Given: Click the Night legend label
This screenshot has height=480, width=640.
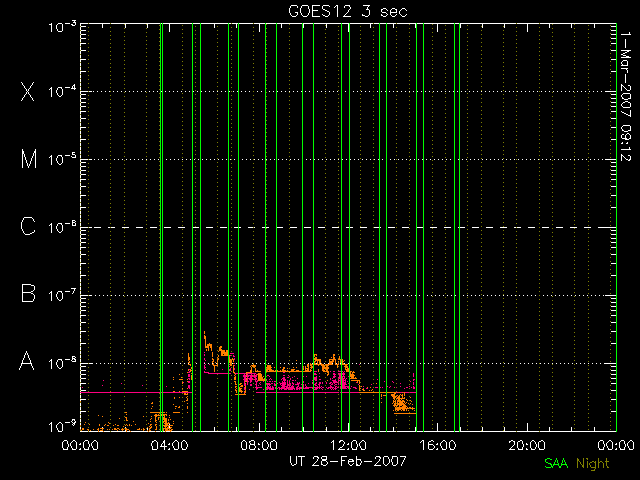Looking at the screenshot, I should point(593,464).
